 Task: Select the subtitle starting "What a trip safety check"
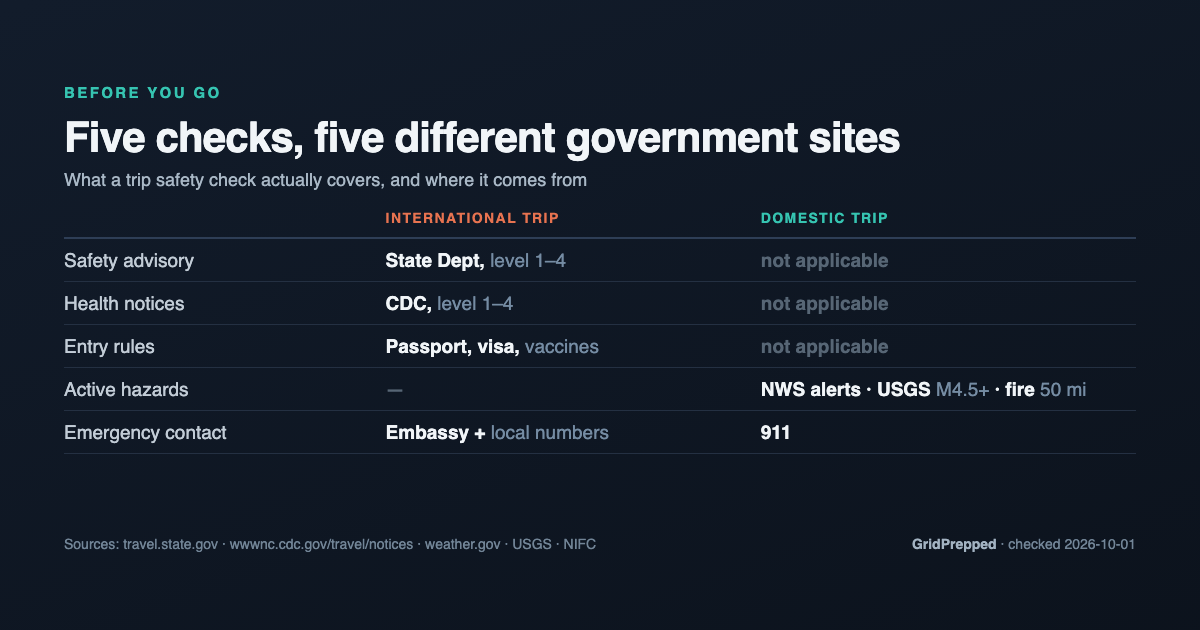tap(325, 181)
